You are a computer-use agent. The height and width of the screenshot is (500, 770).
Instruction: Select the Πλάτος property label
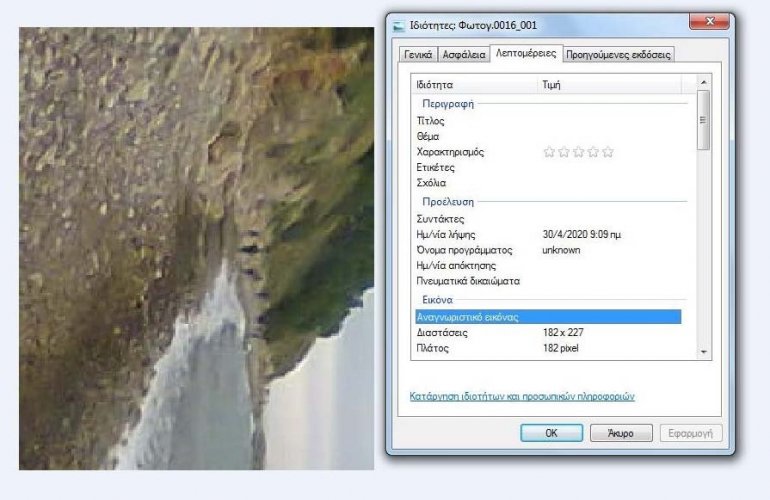pos(433,348)
